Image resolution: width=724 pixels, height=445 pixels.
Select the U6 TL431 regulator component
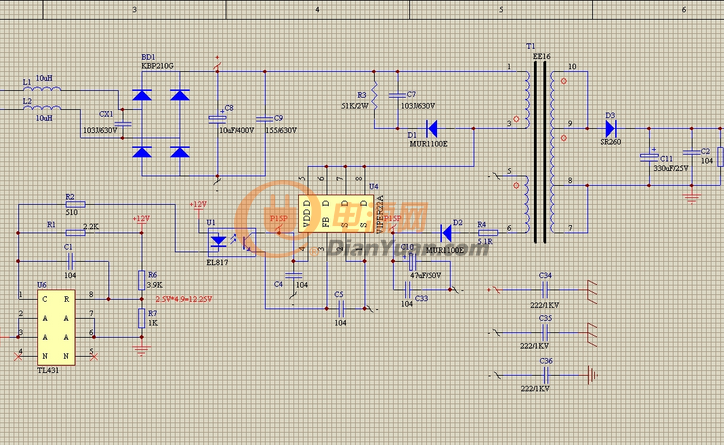[x=54, y=327]
